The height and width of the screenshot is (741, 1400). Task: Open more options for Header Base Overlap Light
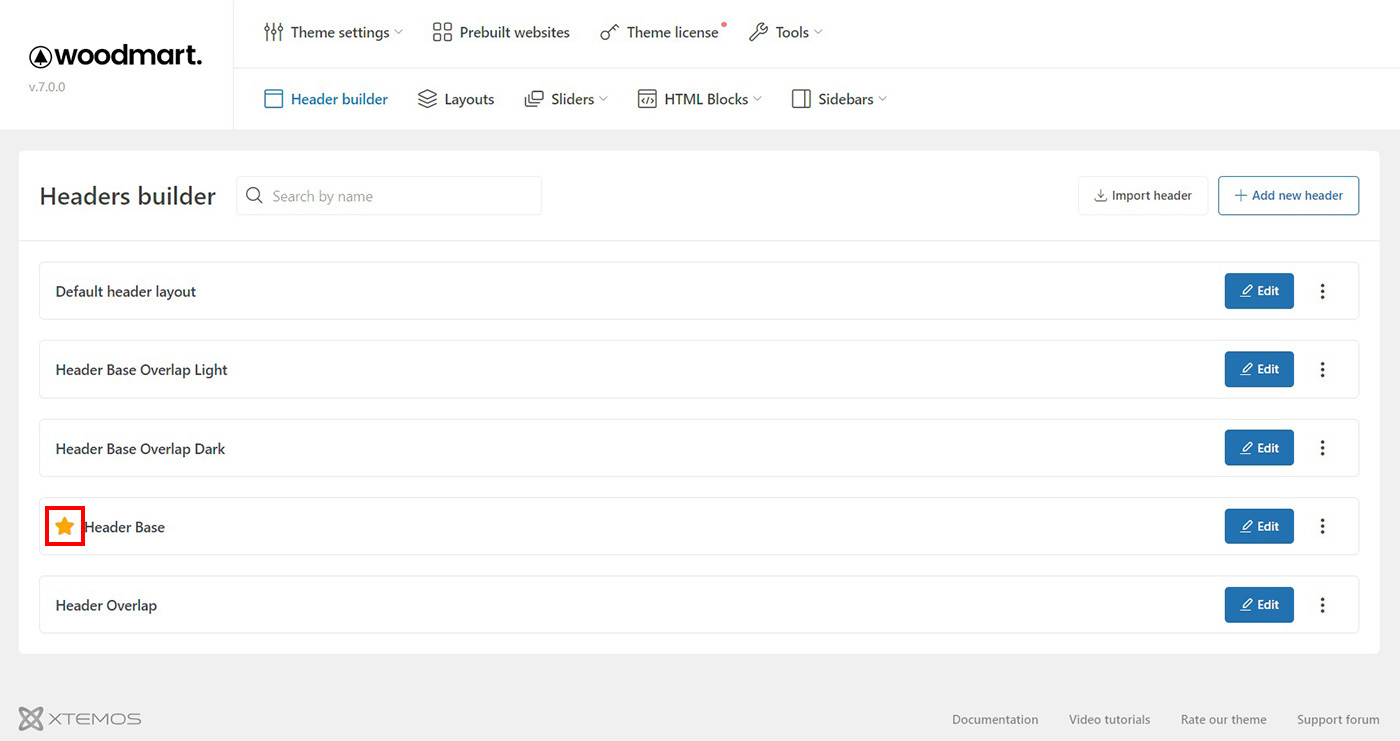[x=1322, y=370]
